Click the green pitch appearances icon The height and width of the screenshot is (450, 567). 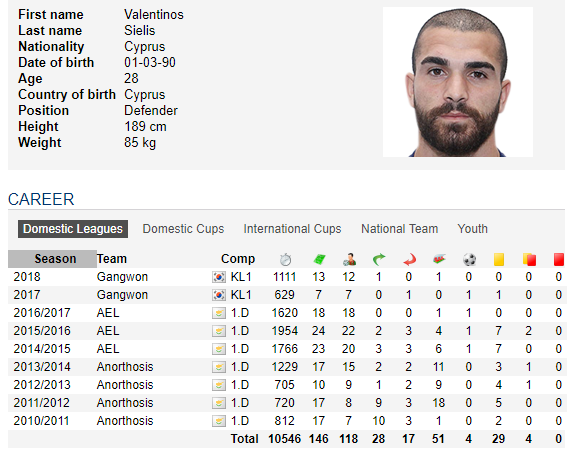[319, 259]
